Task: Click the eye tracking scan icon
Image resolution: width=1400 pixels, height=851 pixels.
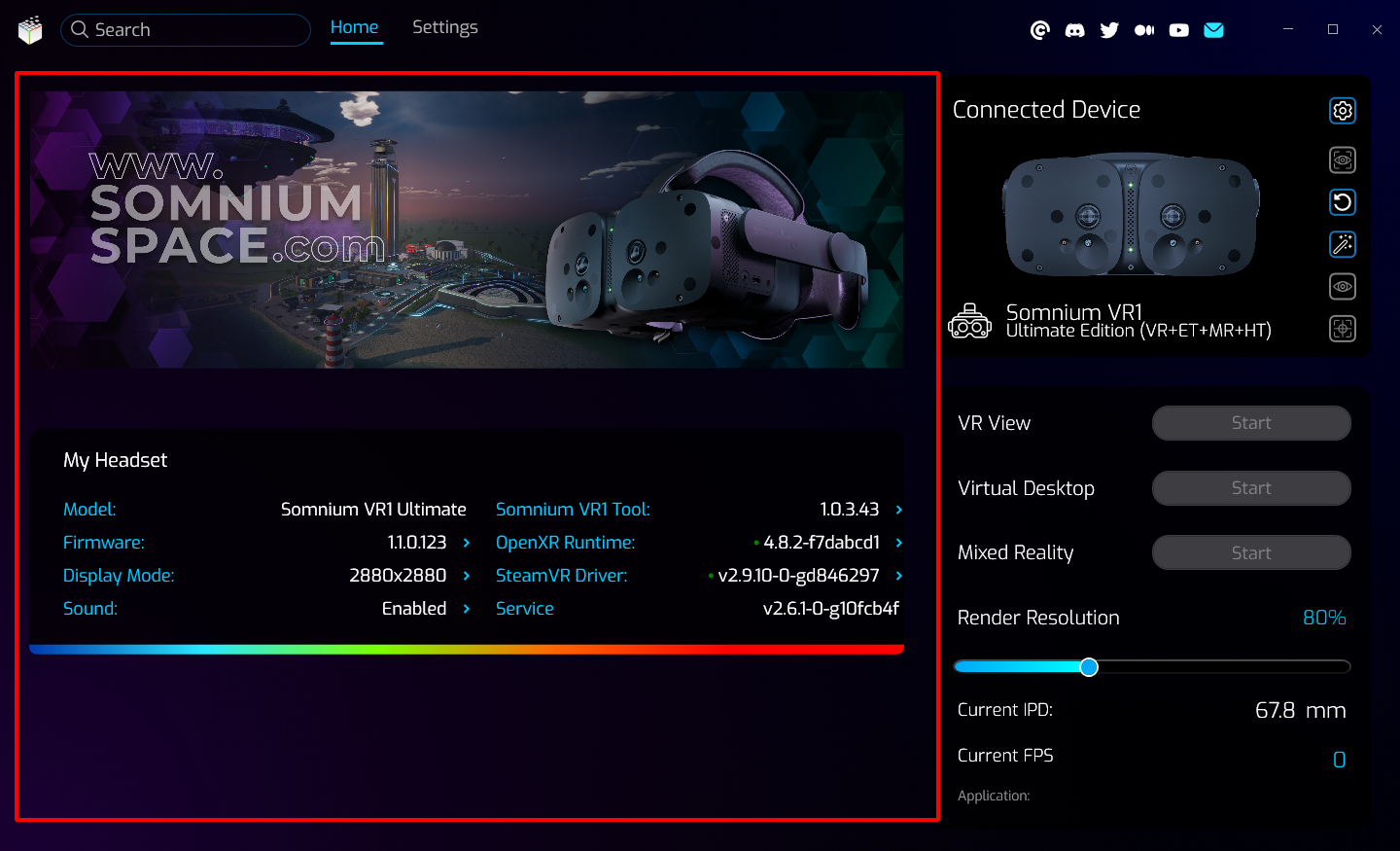Action: tap(1342, 160)
